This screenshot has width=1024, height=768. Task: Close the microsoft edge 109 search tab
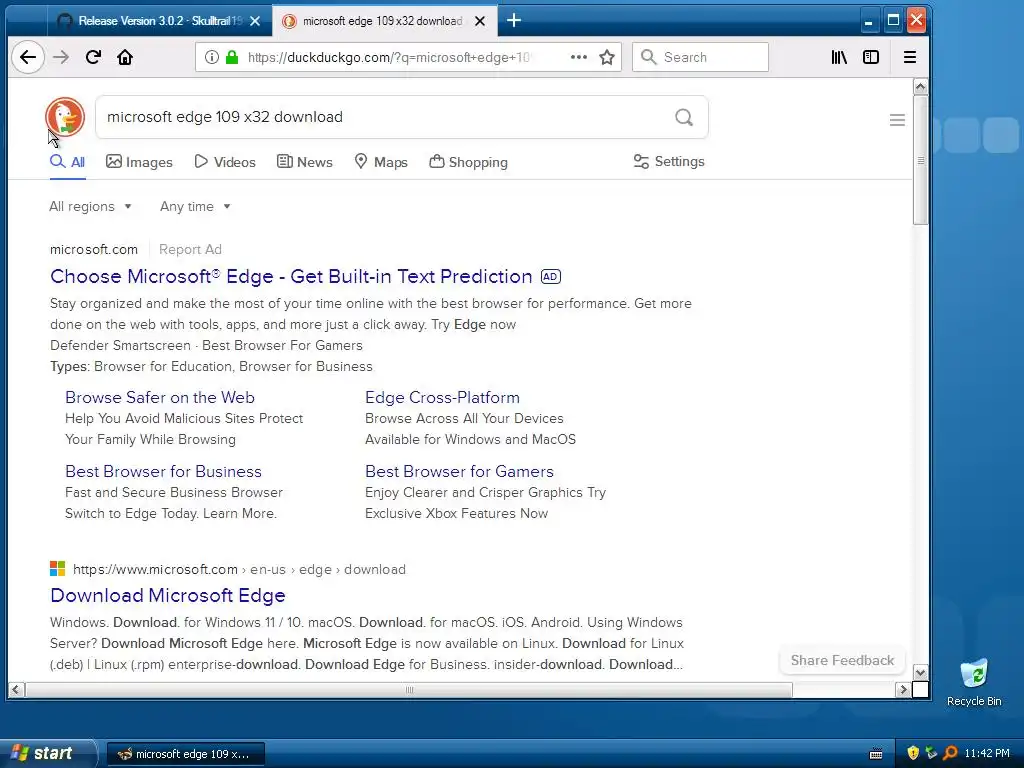[x=480, y=21]
